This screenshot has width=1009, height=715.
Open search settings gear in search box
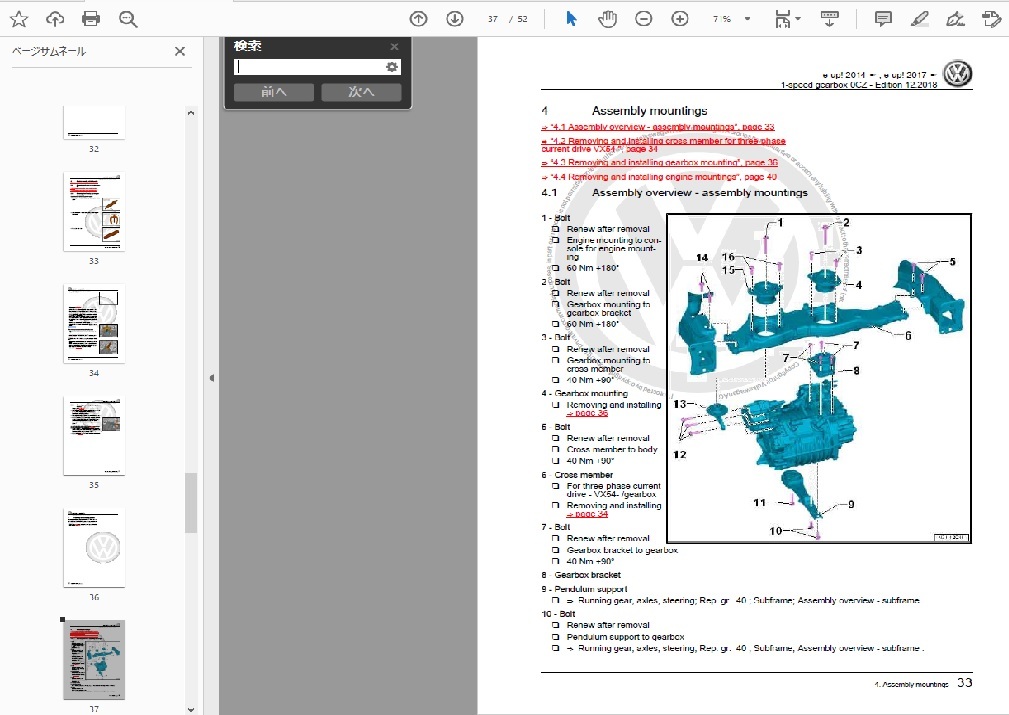coord(392,67)
